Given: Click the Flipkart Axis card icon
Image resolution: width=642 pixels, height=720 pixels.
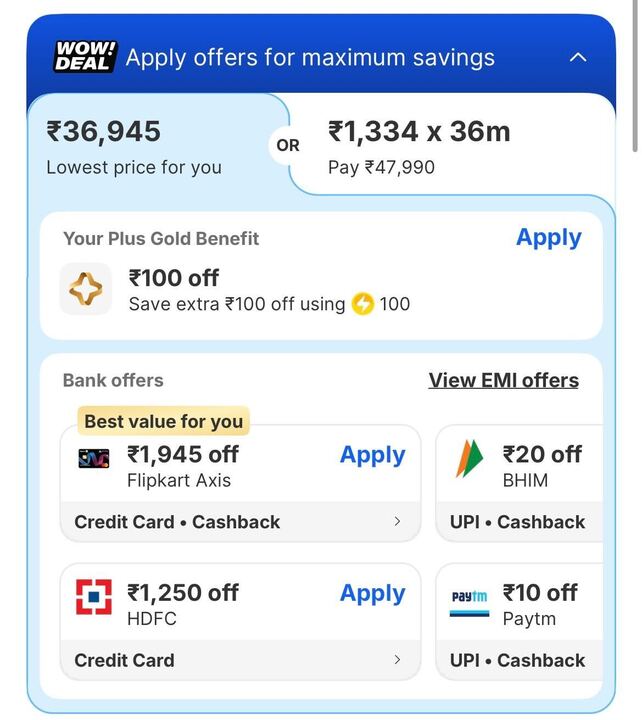Looking at the screenshot, I should [x=94, y=458].
